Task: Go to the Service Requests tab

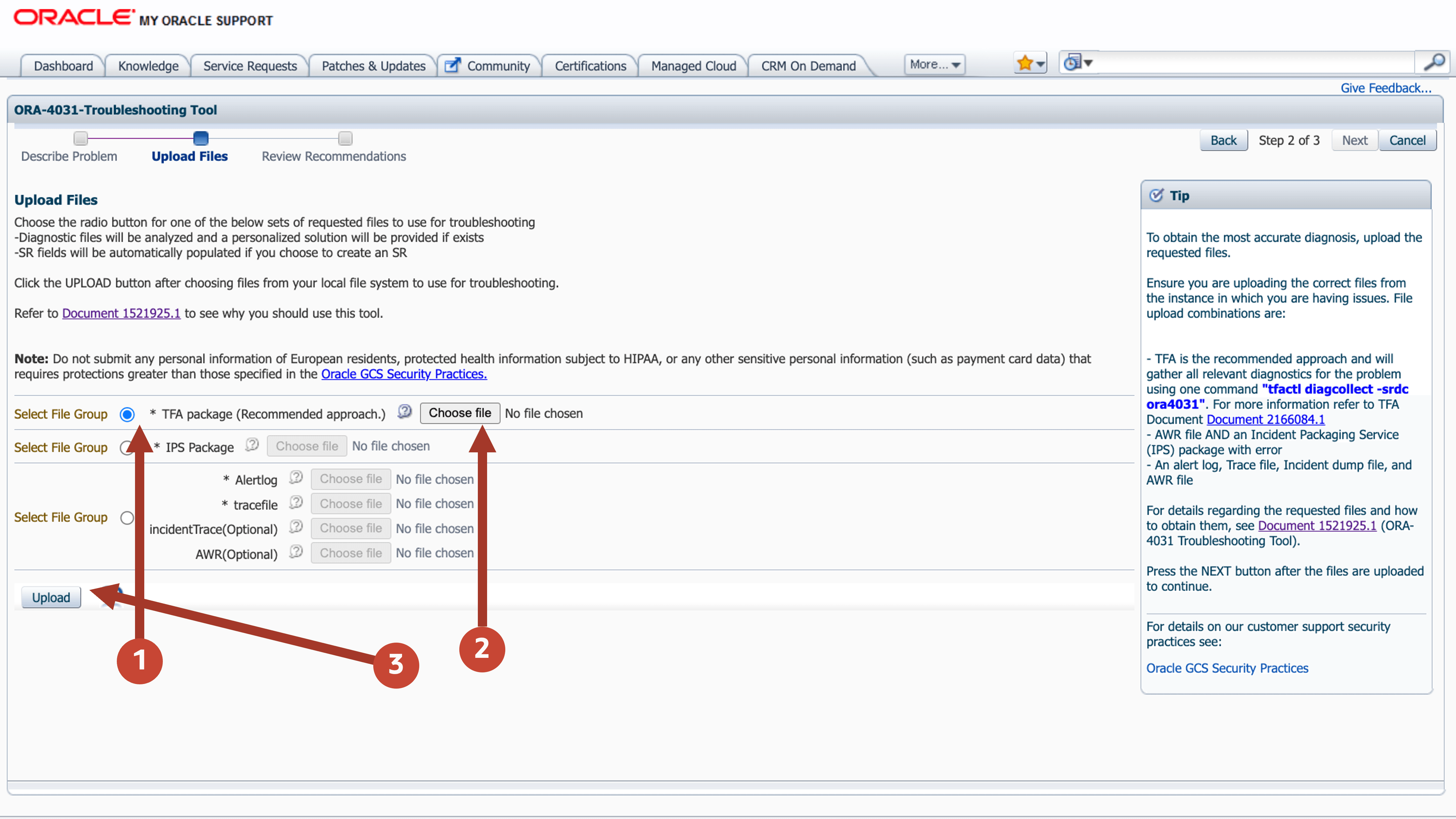Action: click(250, 66)
